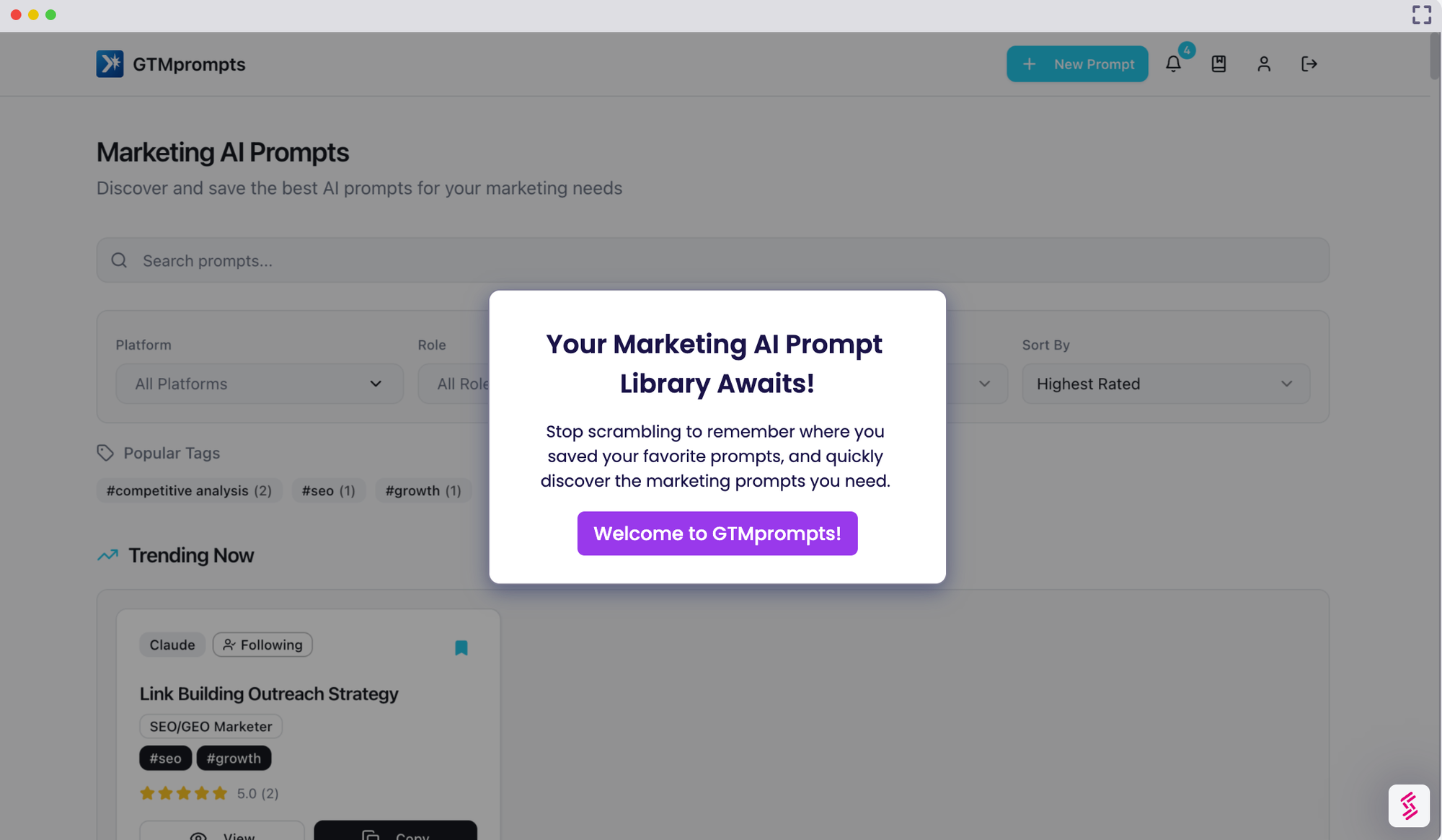This screenshot has height=840, width=1442.
Task: Open the Sort By Highest Rated dropdown
Action: pyautogui.click(x=1165, y=384)
